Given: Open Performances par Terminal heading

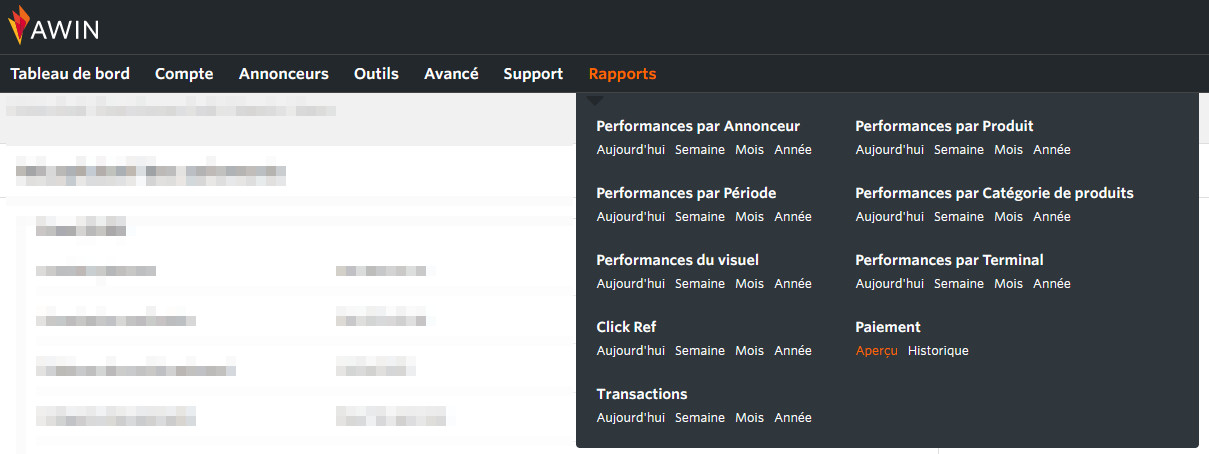Looking at the screenshot, I should click(x=949, y=260).
